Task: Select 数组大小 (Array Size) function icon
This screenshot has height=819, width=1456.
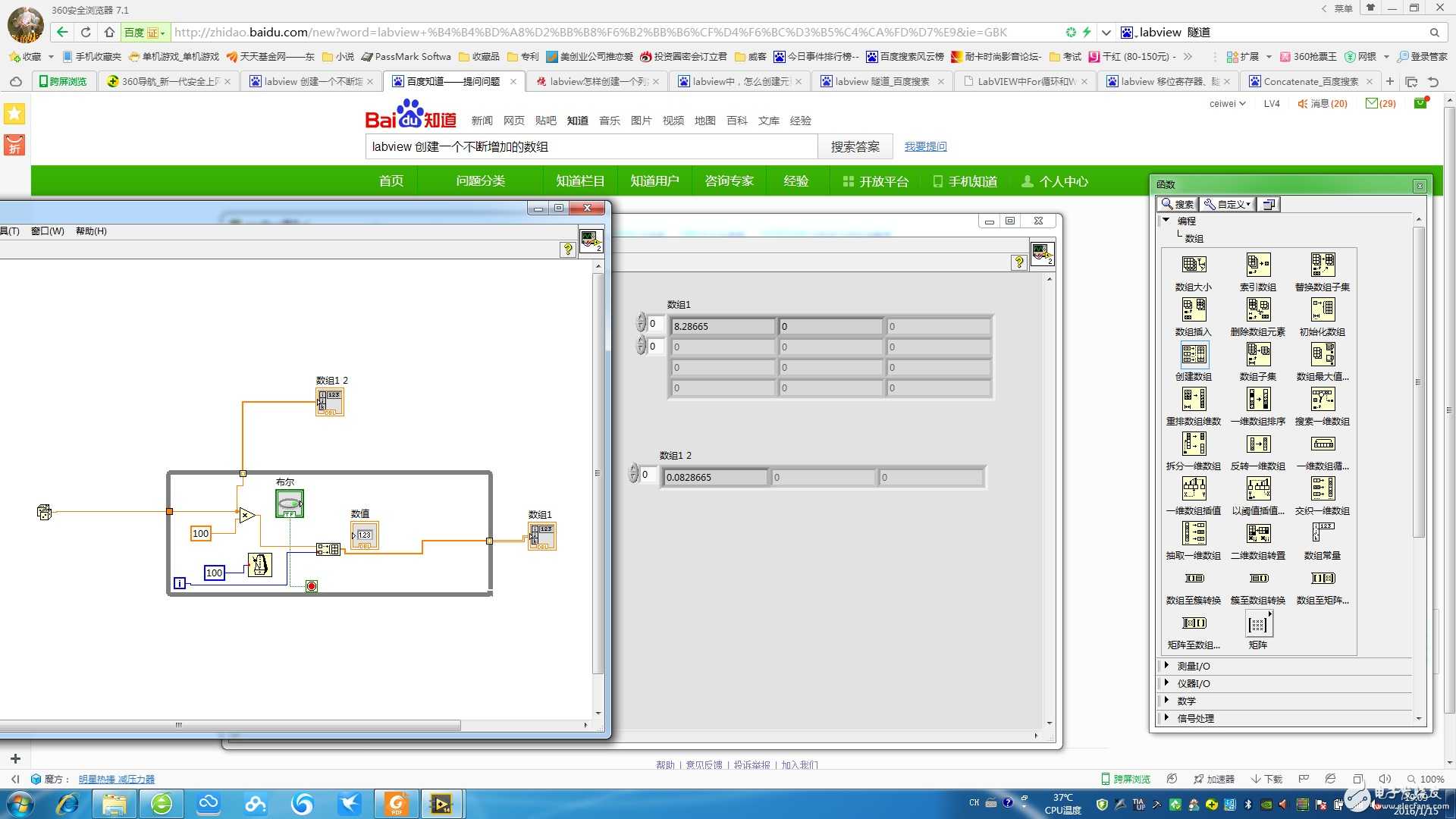Action: [x=1194, y=265]
